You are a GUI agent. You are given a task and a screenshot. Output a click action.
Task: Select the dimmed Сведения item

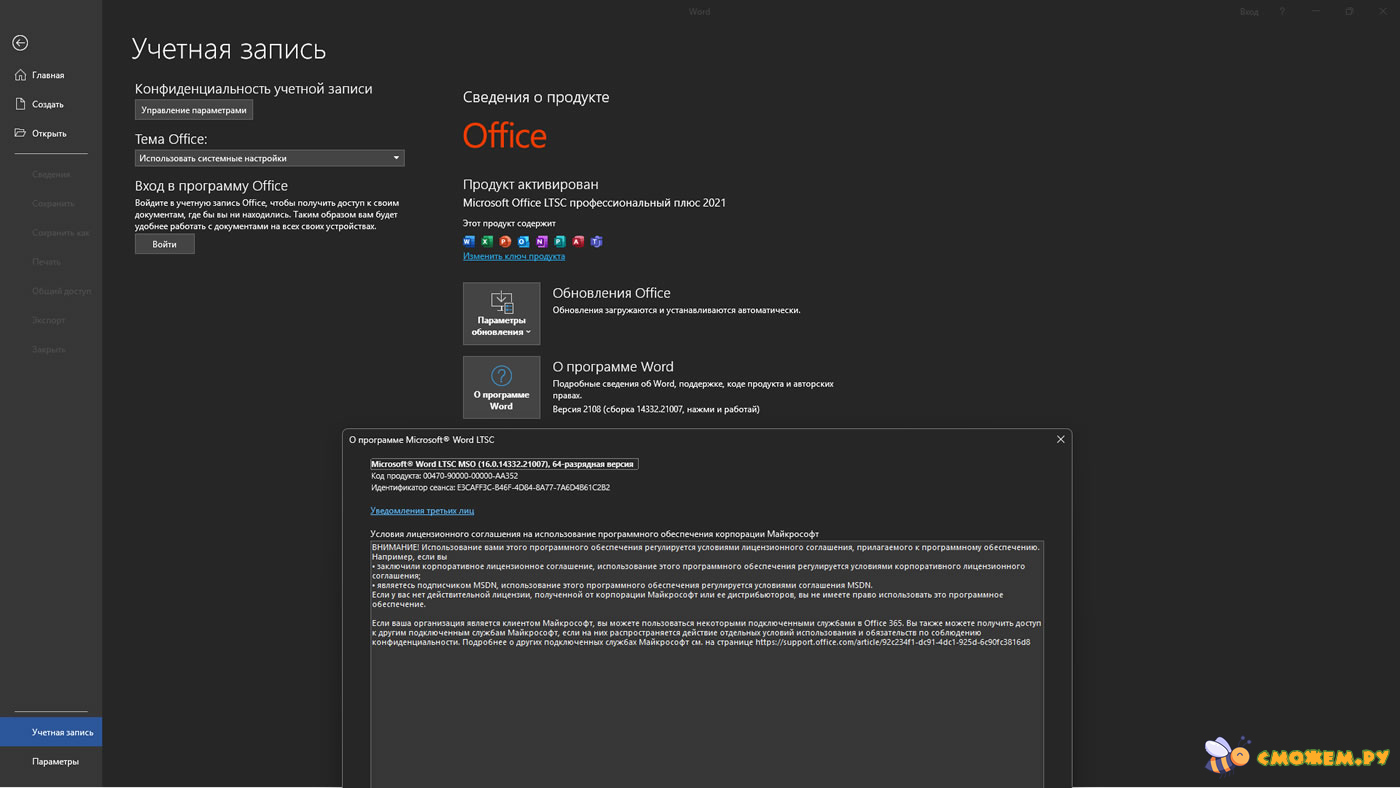click(x=51, y=174)
